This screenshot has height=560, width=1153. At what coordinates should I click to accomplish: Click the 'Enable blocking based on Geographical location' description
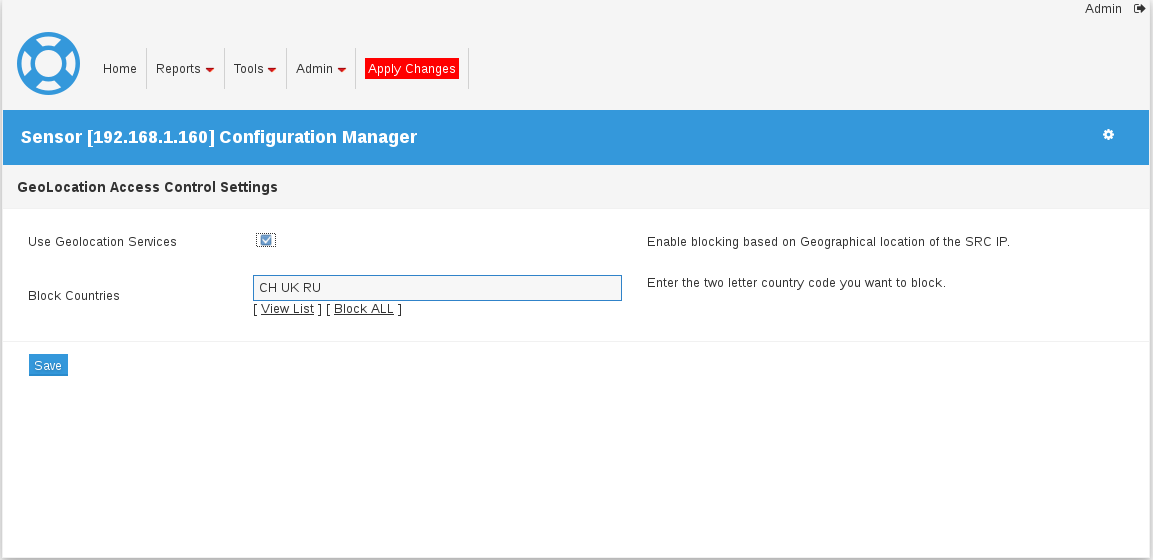tap(829, 242)
